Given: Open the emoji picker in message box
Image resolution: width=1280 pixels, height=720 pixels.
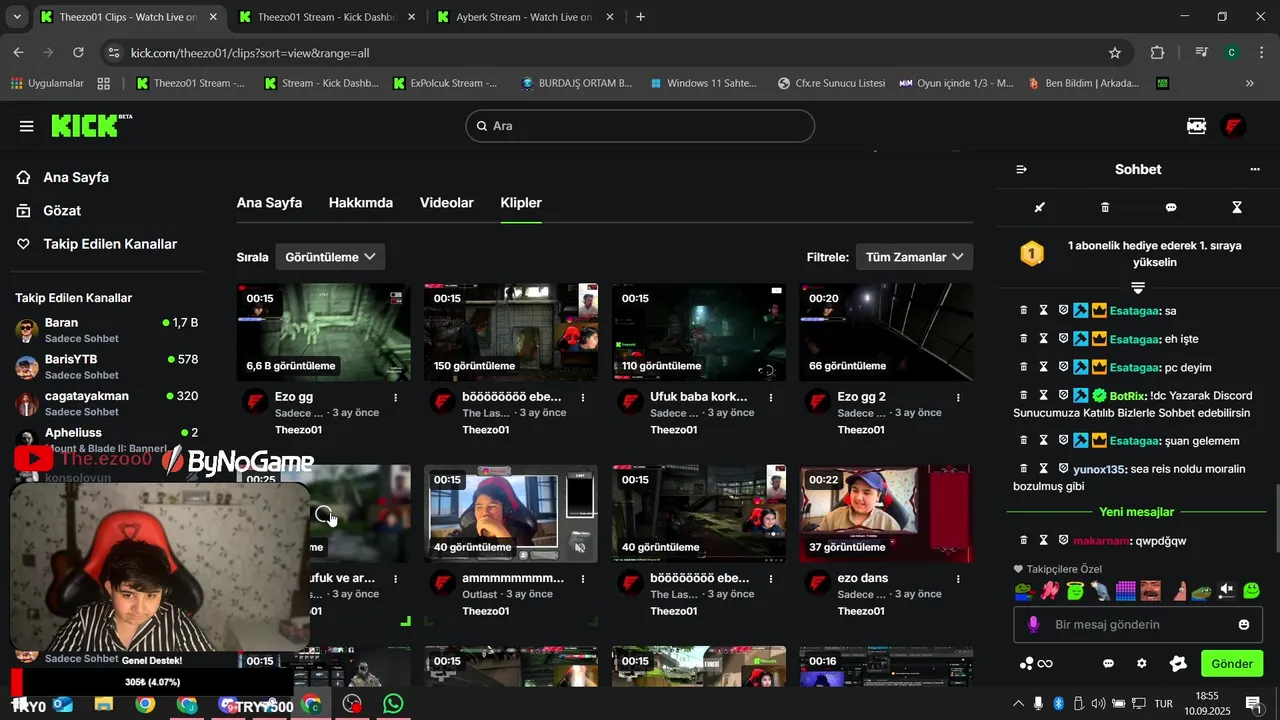Looking at the screenshot, I should click(x=1244, y=625).
